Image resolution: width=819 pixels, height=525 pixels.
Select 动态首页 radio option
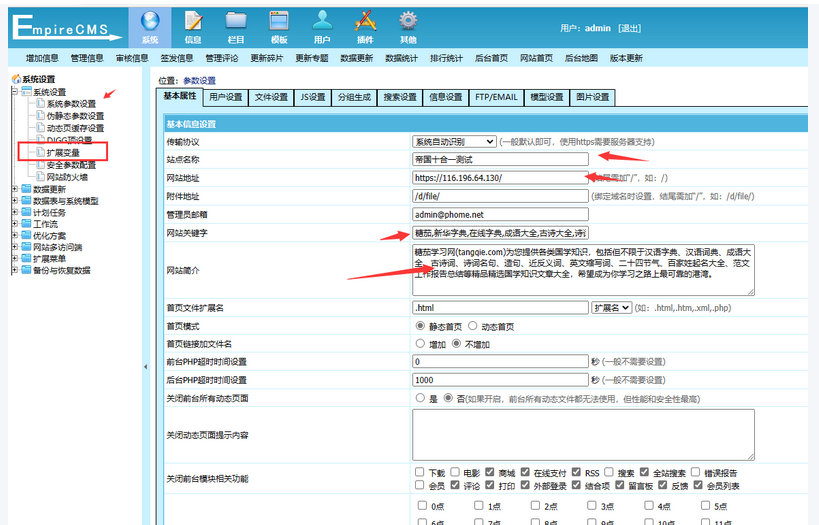pyautogui.click(x=473, y=325)
